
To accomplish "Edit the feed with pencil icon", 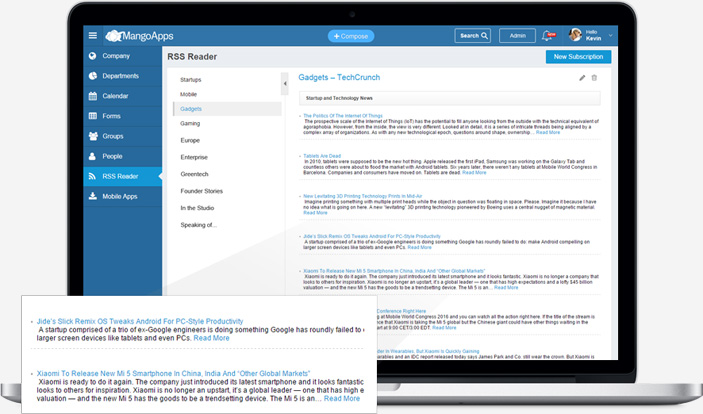I will [x=582, y=78].
